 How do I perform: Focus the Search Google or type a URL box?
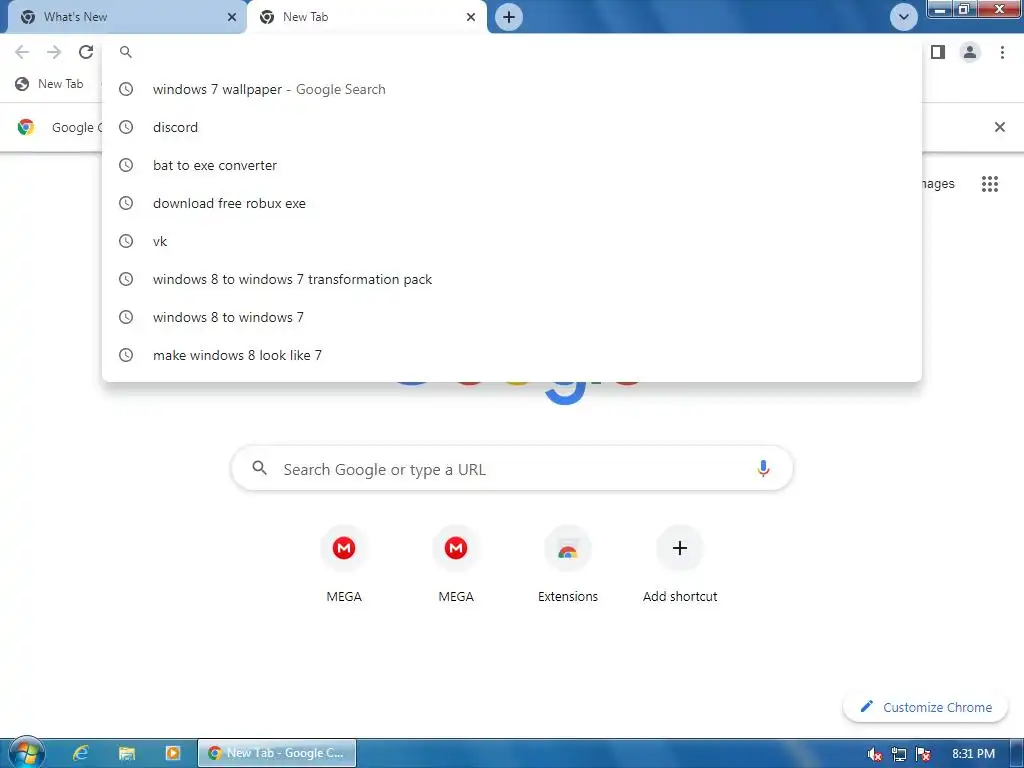512,469
